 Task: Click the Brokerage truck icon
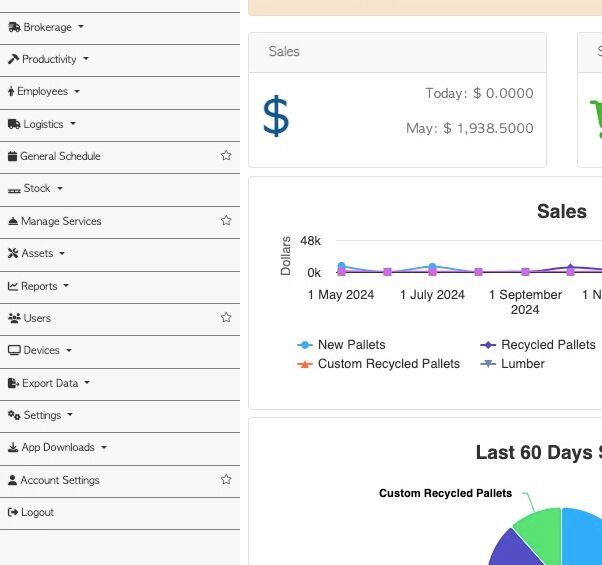[x=14, y=27]
